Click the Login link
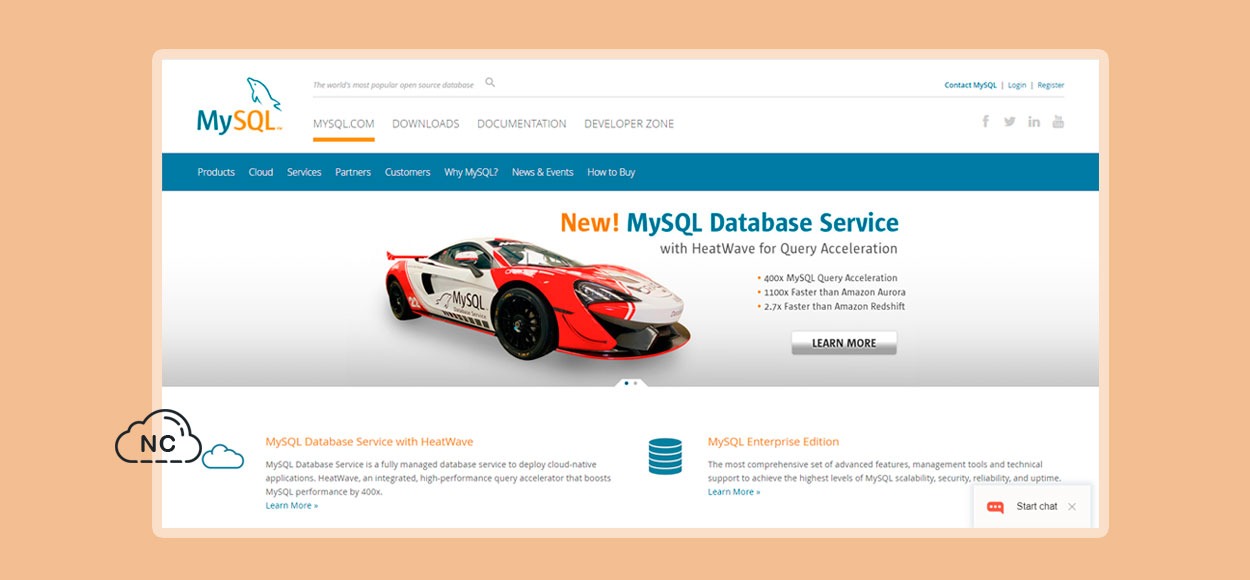 click(x=1017, y=85)
